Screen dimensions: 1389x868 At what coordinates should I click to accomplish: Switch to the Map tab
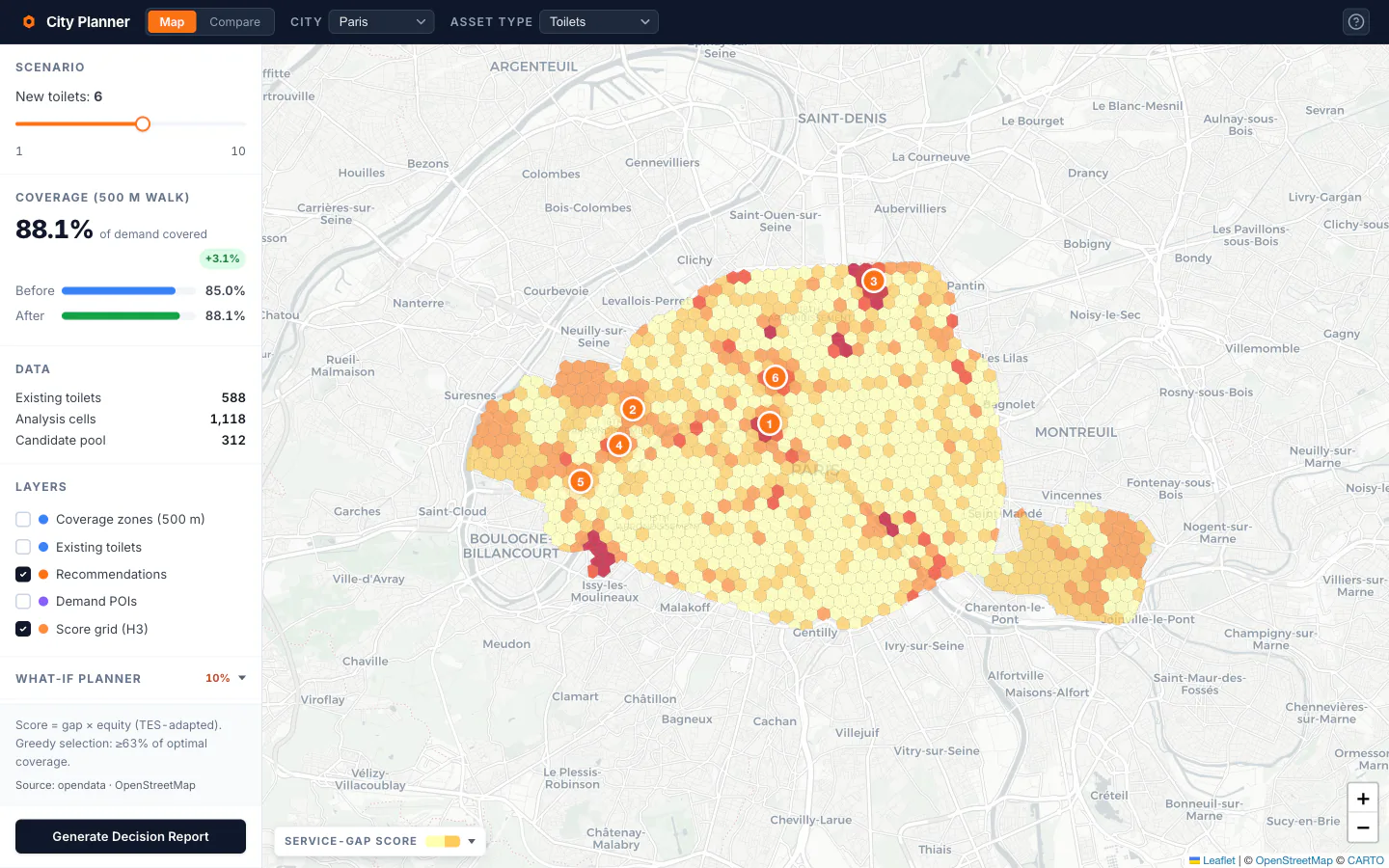click(172, 21)
